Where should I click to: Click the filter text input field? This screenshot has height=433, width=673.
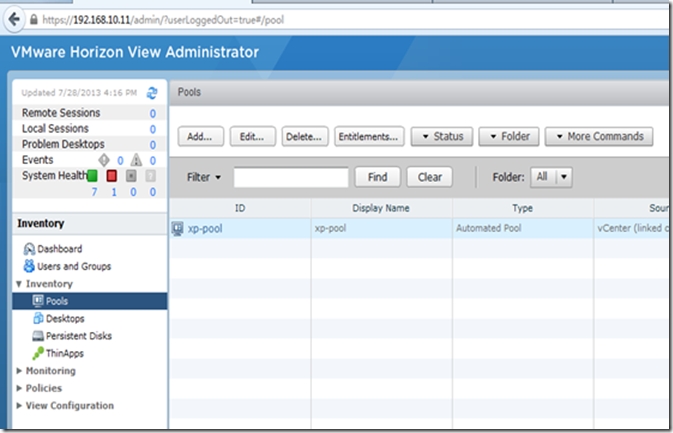coord(291,177)
